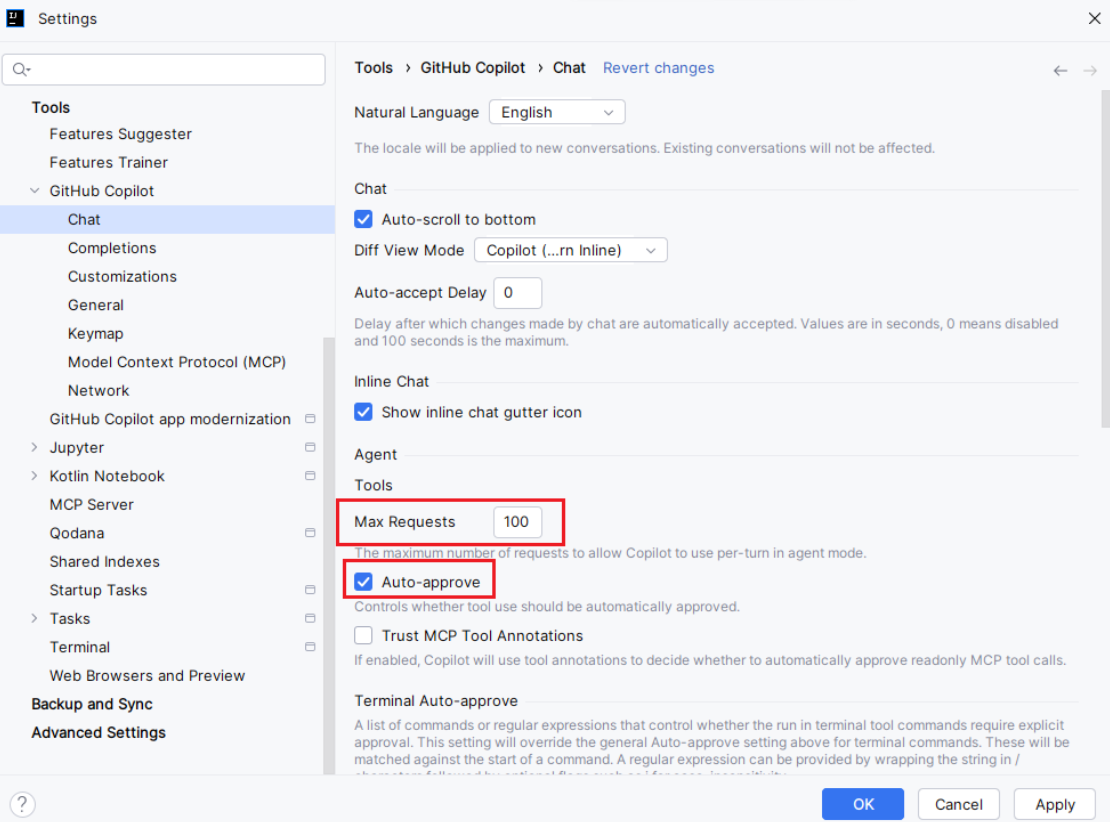Screen dimensions: 1110x822
Task: Click the right panel vertical scrollbar
Action: [1105, 259]
